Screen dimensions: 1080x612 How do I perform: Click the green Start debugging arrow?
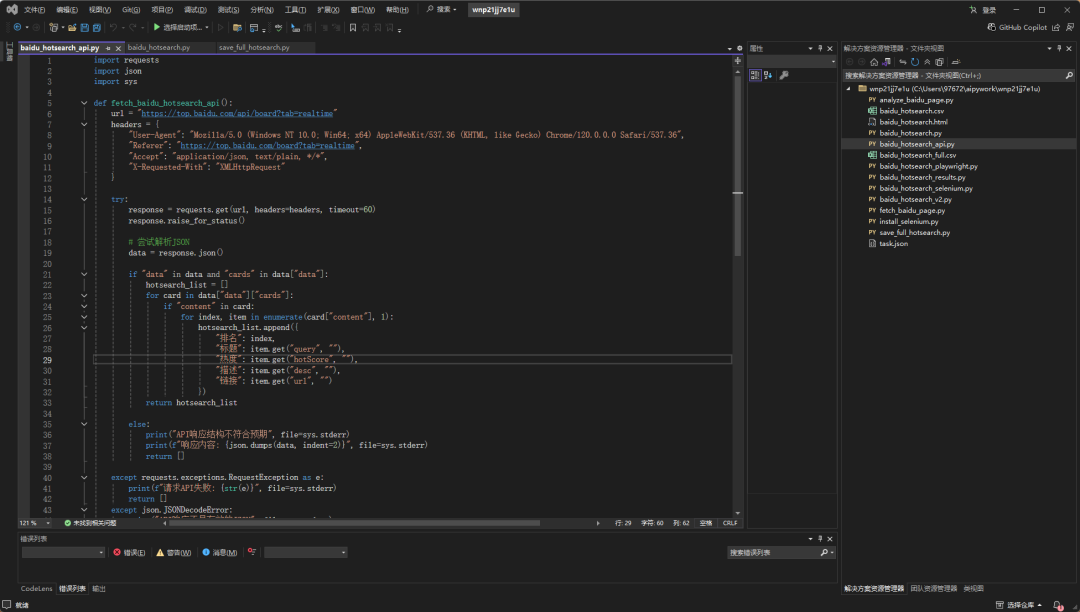pos(157,28)
